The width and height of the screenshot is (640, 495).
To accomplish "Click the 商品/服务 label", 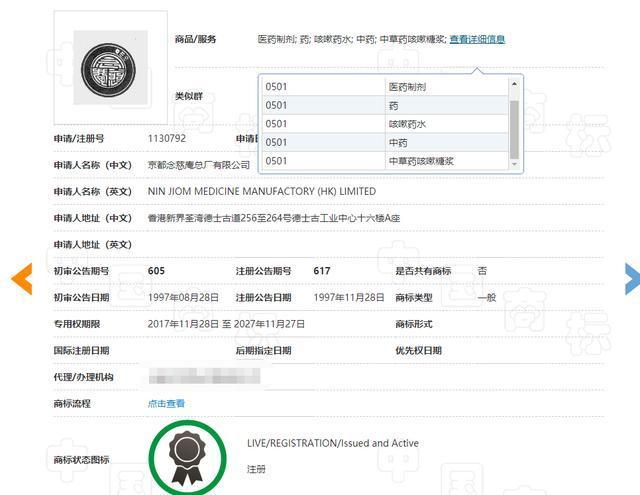I will (196, 39).
